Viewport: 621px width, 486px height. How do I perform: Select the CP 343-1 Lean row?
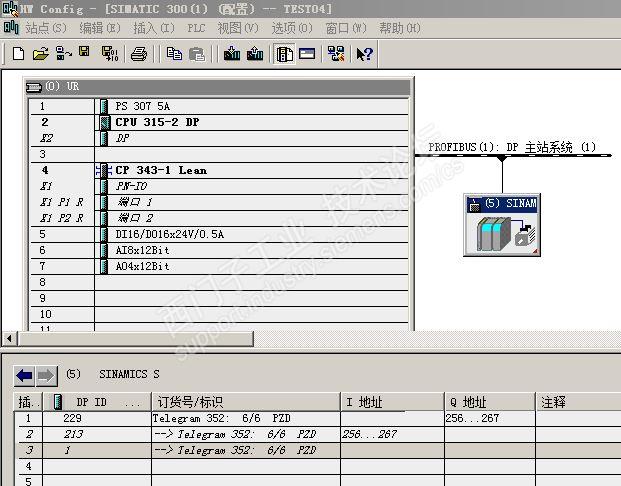[219, 170]
